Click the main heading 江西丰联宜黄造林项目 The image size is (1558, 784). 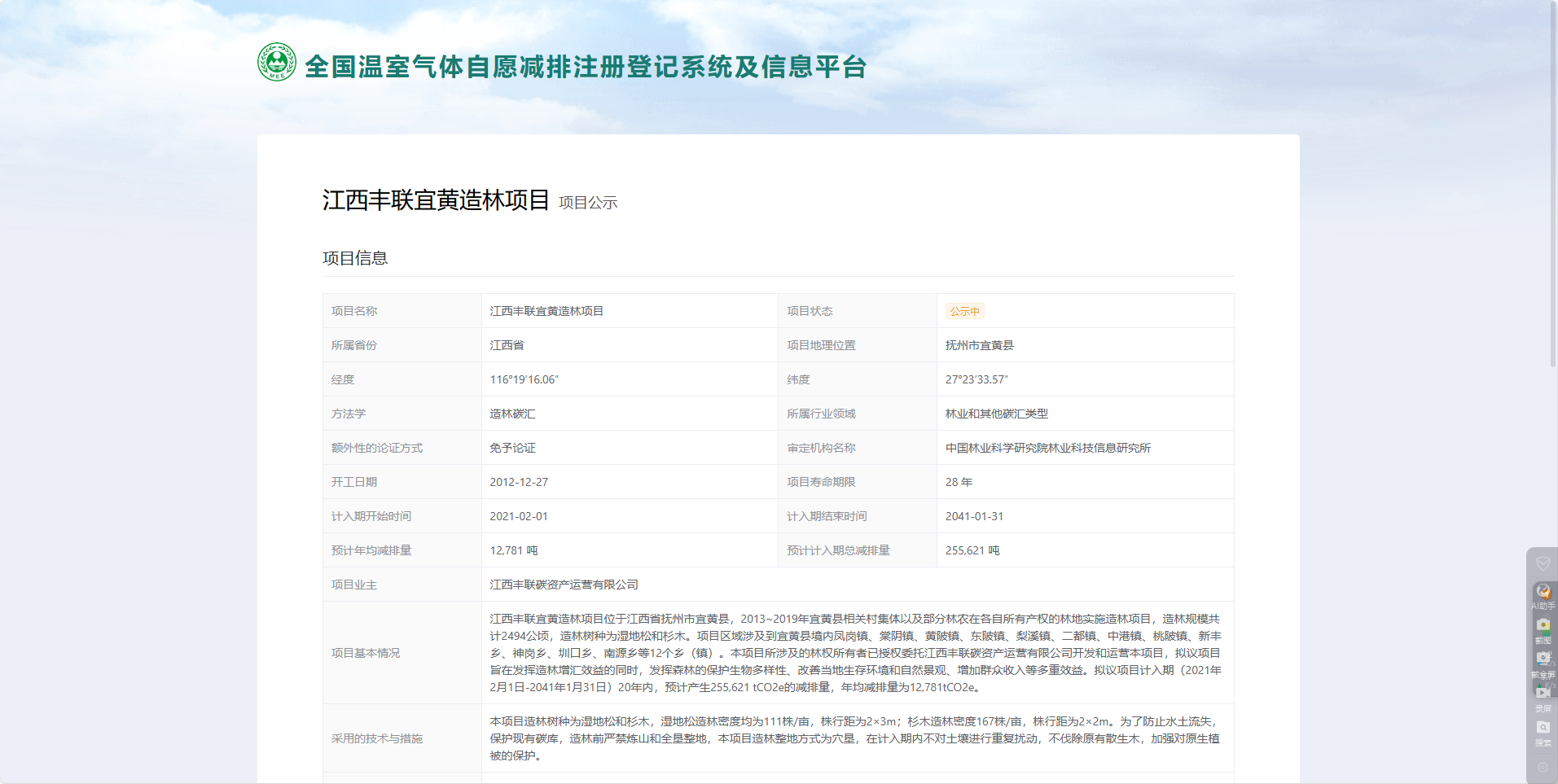(x=436, y=200)
